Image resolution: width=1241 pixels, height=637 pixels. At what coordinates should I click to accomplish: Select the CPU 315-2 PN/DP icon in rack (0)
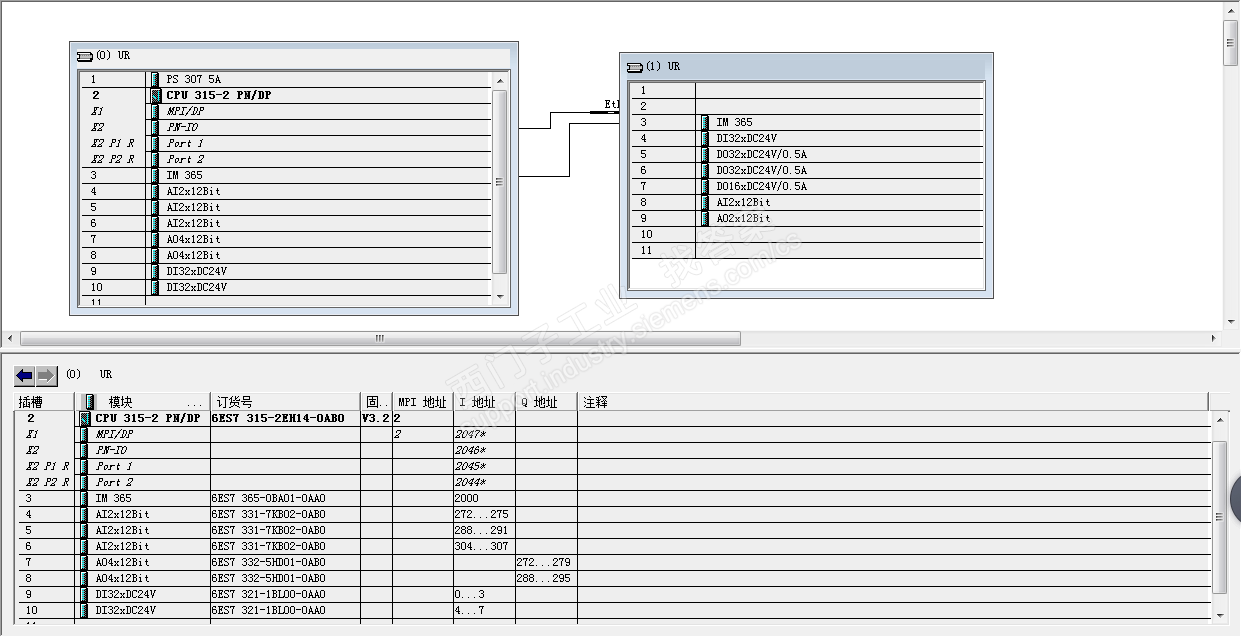pyautogui.click(x=156, y=95)
